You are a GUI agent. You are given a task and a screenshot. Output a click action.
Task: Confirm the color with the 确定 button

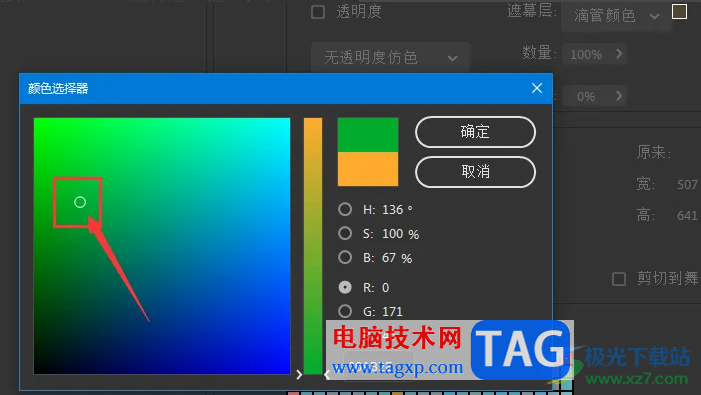point(475,132)
